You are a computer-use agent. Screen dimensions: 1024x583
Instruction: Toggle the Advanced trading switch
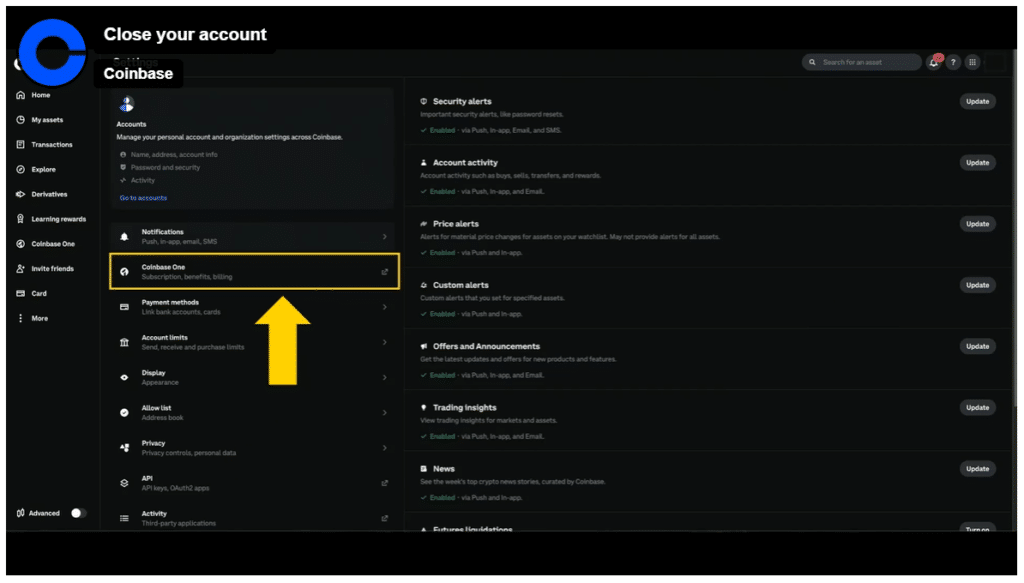pos(78,514)
